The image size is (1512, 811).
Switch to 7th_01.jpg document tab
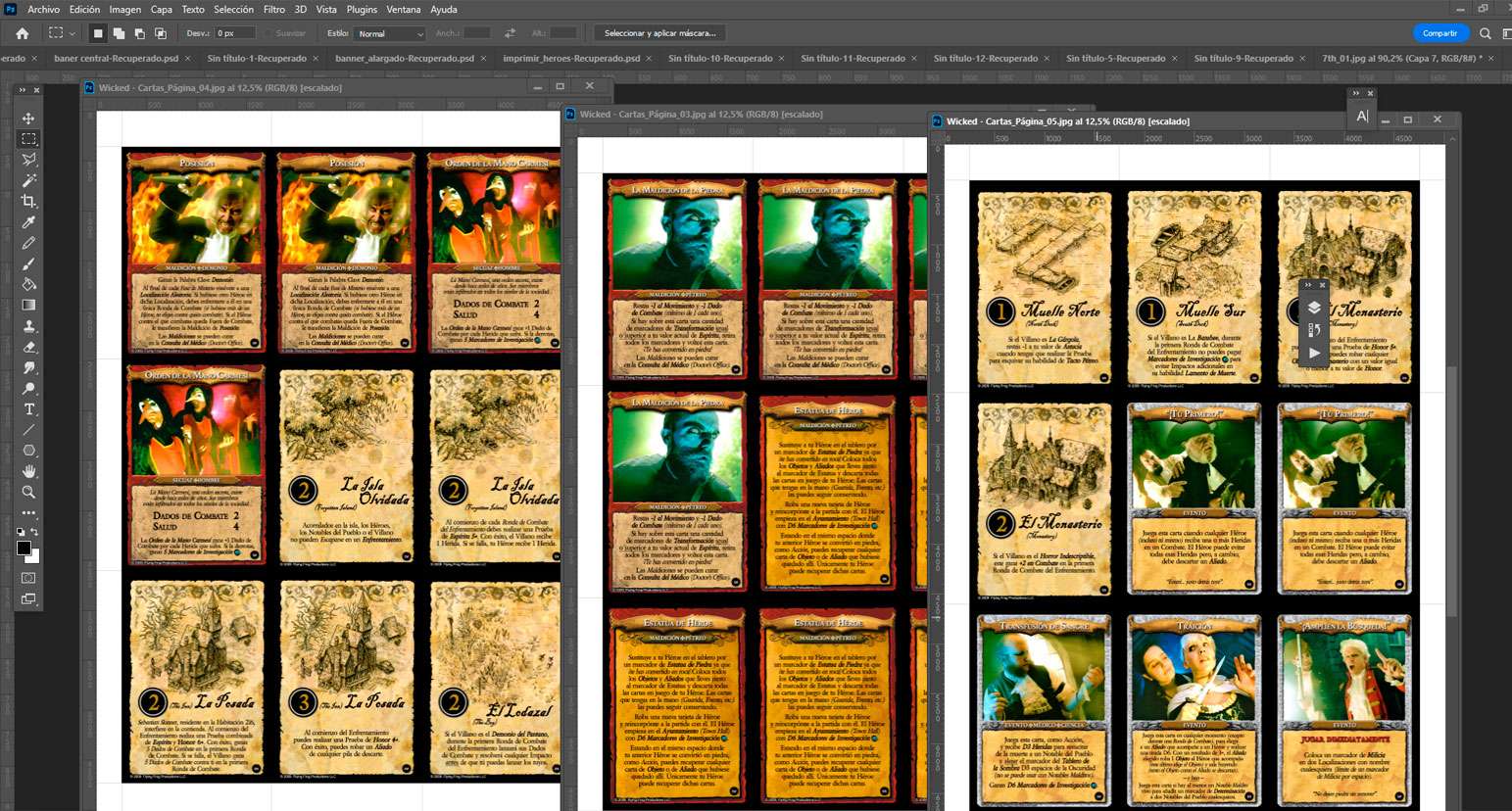coord(1401,59)
